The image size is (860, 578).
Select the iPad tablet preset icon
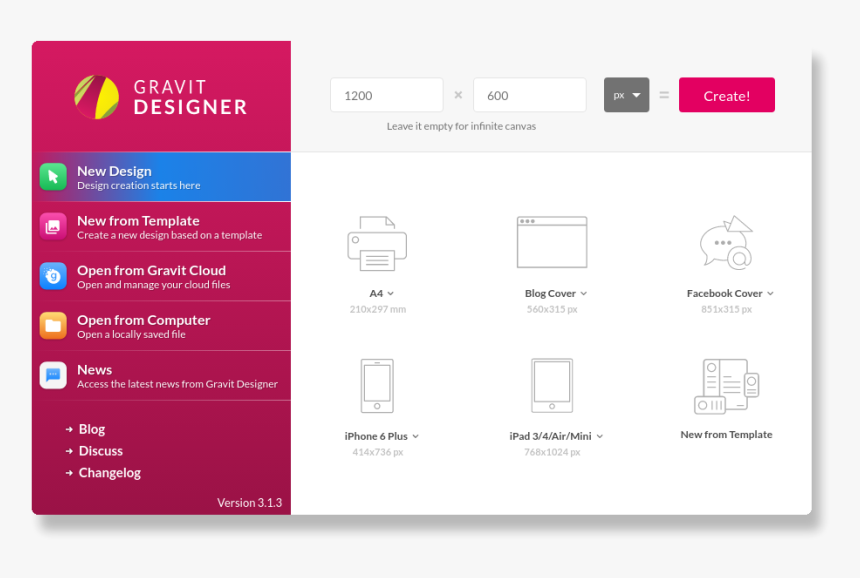pyautogui.click(x=552, y=386)
